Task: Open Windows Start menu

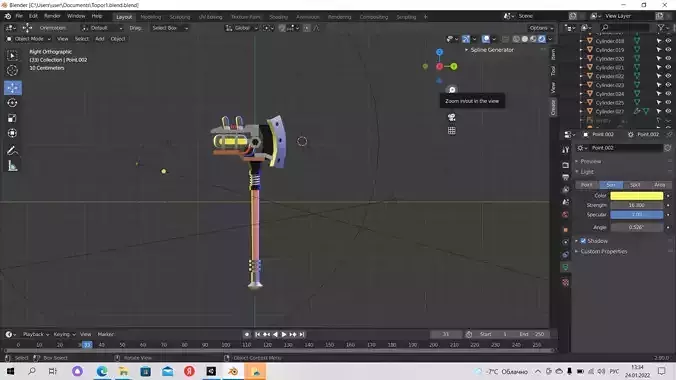Action: click(10, 371)
